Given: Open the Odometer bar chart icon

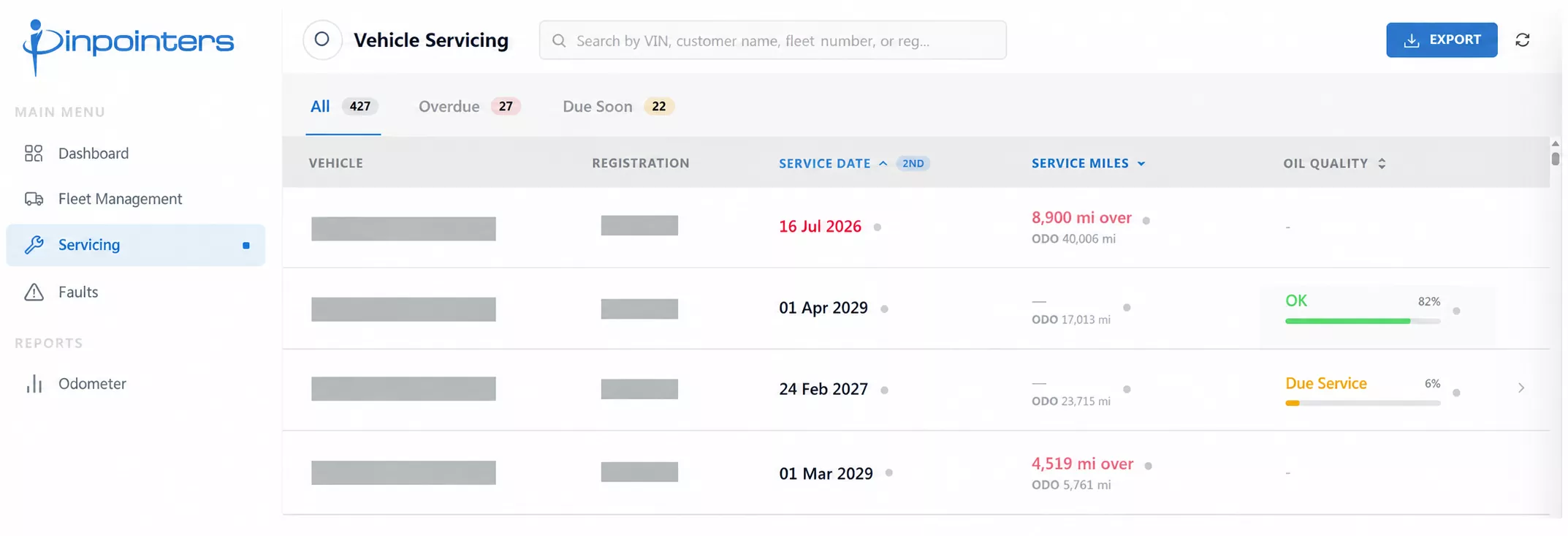Looking at the screenshot, I should (34, 384).
